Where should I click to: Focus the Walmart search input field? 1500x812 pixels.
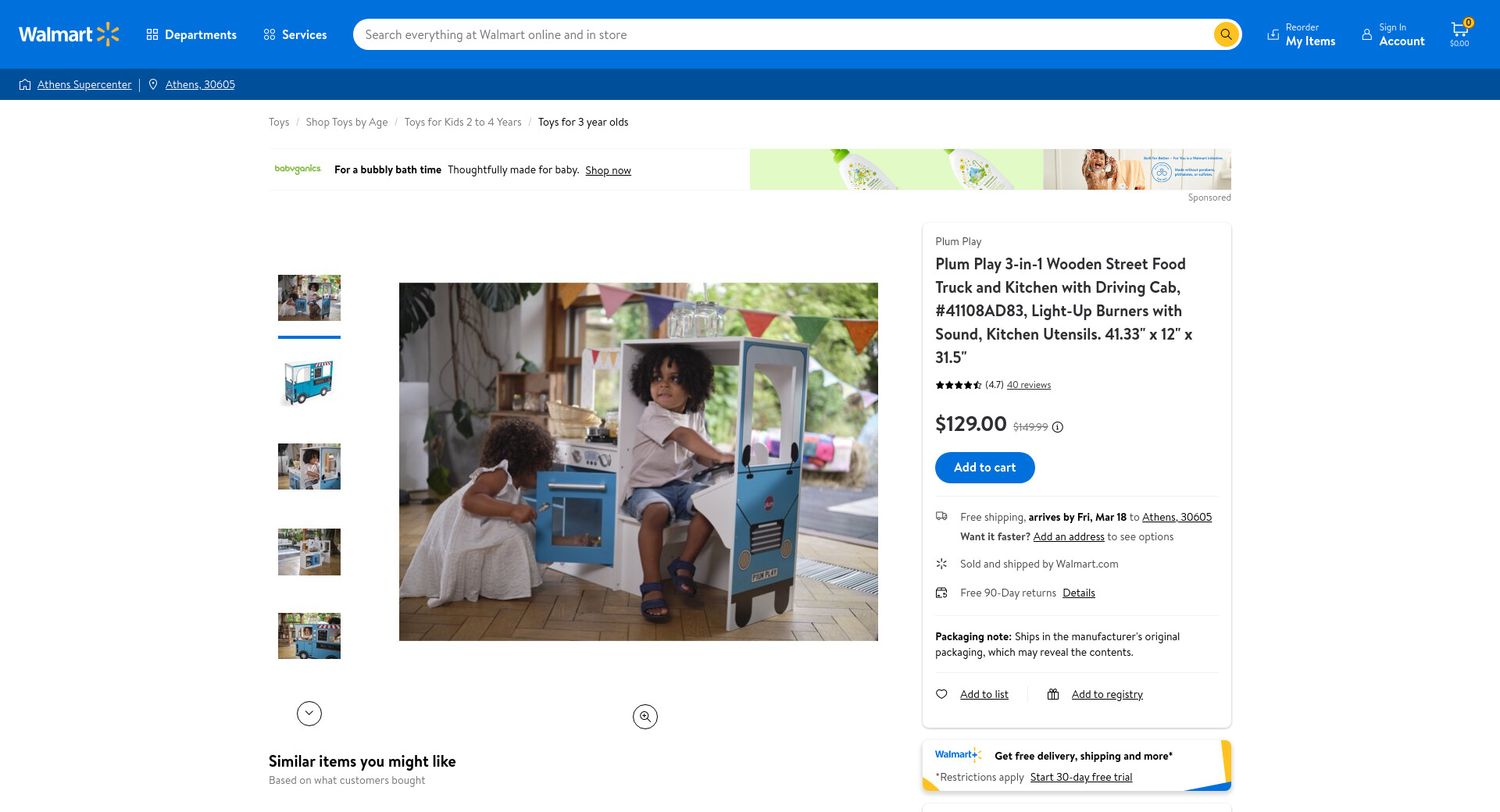click(x=781, y=34)
